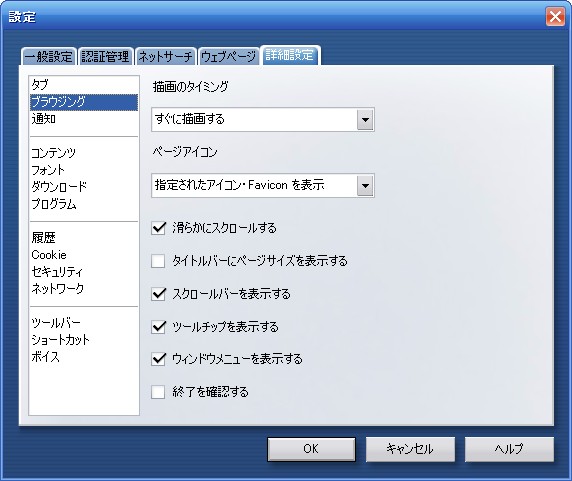Enable 終了を確認する checkbox
The height and width of the screenshot is (481, 572).
(158, 392)
